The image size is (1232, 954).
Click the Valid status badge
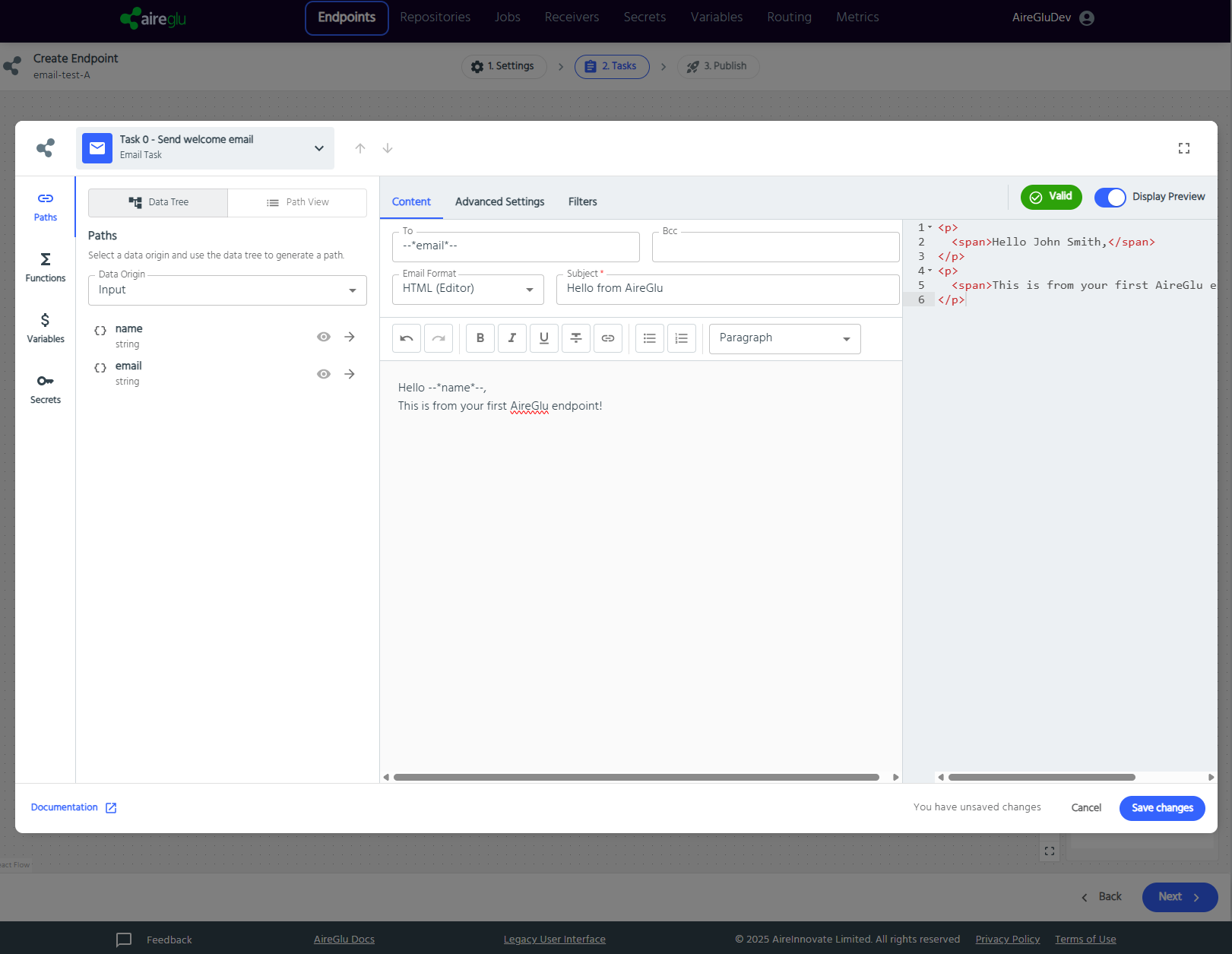tap(1051, 197)
